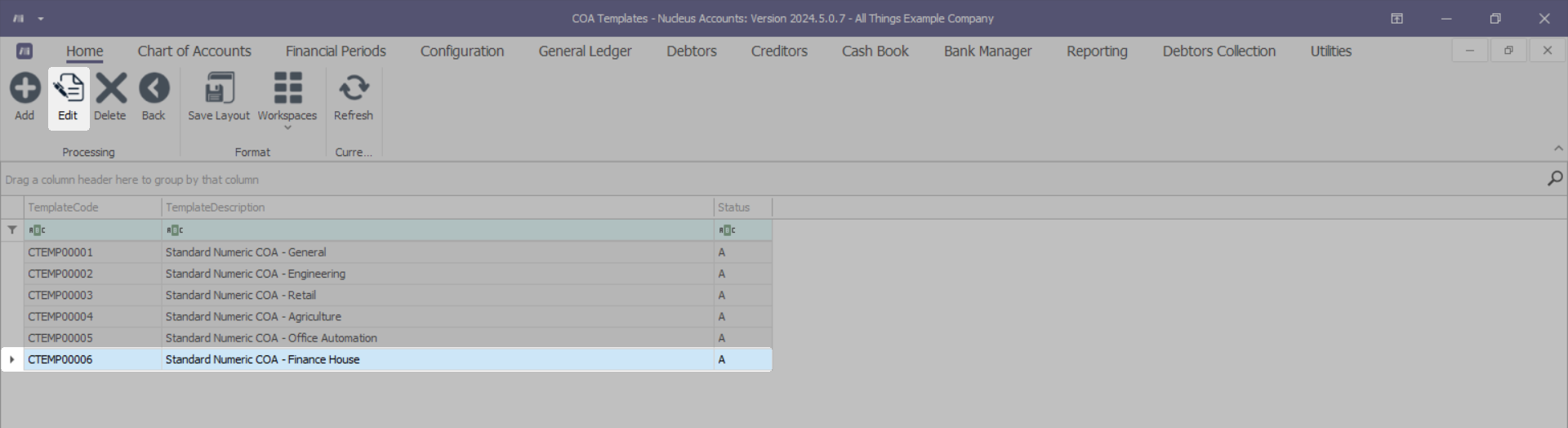Image resolution: width=1568 pixels, height=428 pixels.
Task: Click the app icon in title bar
Action: [x=18, y=18]
